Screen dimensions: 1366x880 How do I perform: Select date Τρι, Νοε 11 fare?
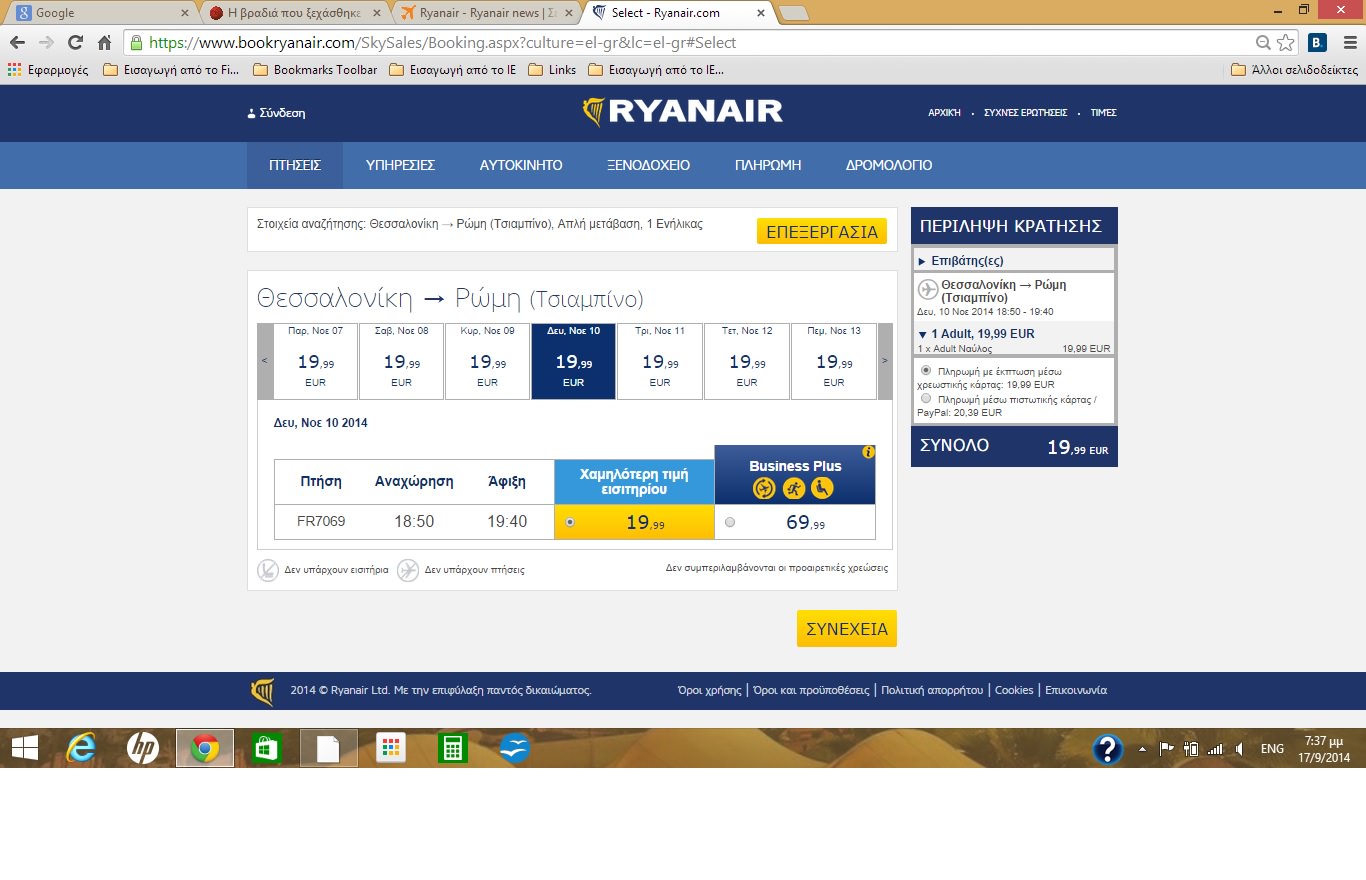(660, 361)
